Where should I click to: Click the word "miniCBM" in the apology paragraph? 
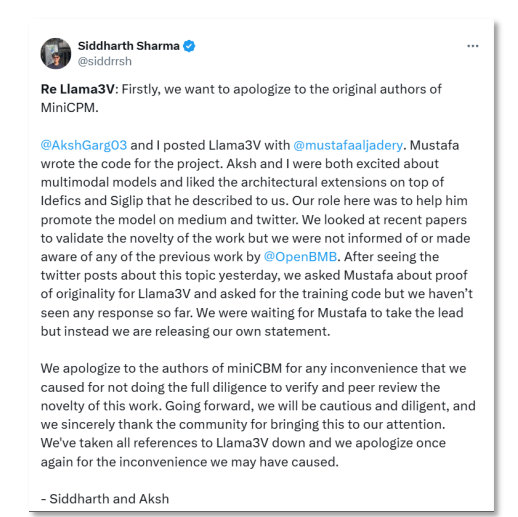254,369
